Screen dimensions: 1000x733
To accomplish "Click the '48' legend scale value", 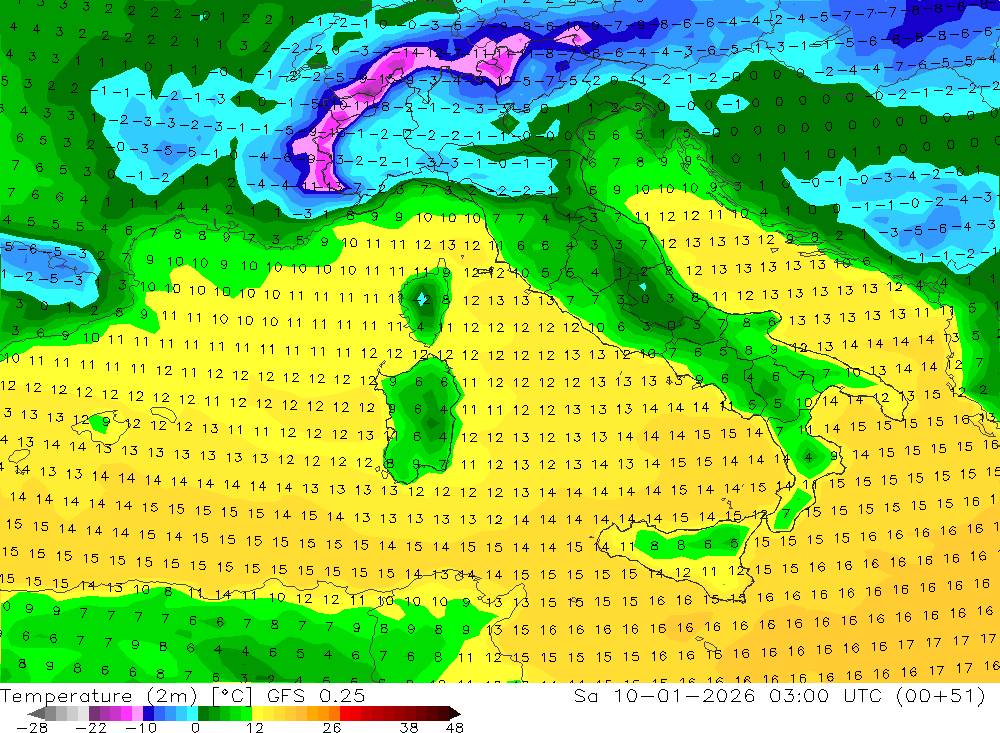I will (x=455, y=728).
